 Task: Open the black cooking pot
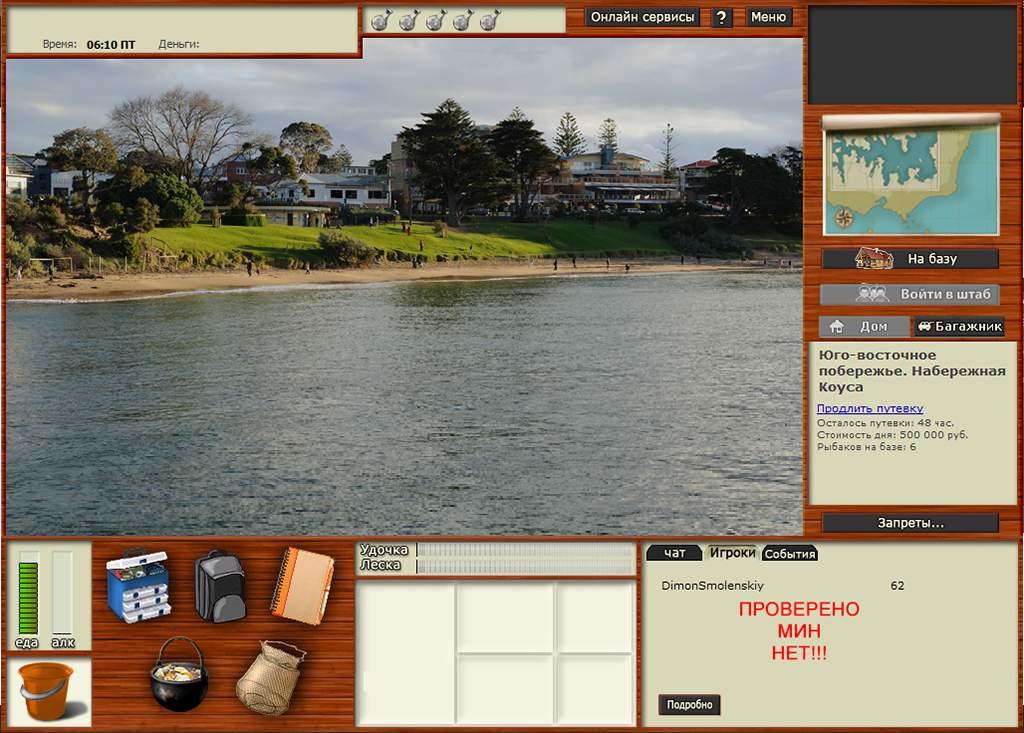179,674
